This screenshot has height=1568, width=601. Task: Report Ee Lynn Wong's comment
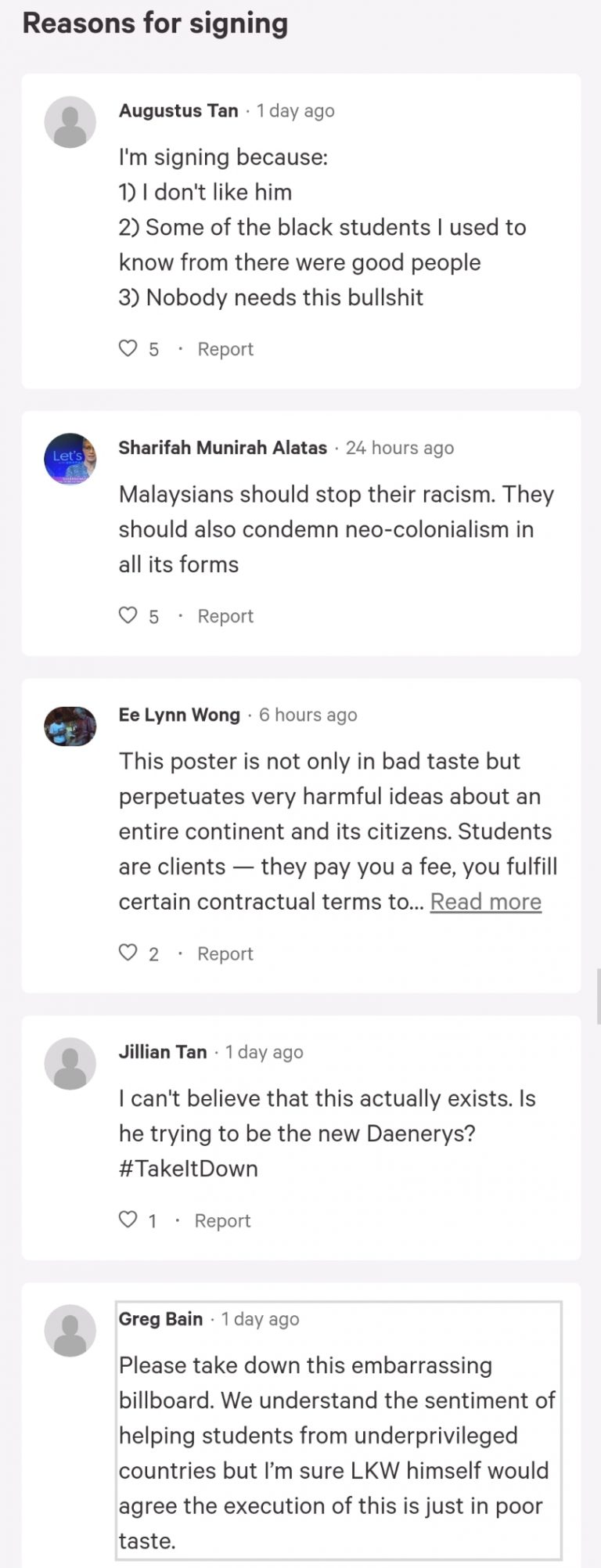(225, 953)
